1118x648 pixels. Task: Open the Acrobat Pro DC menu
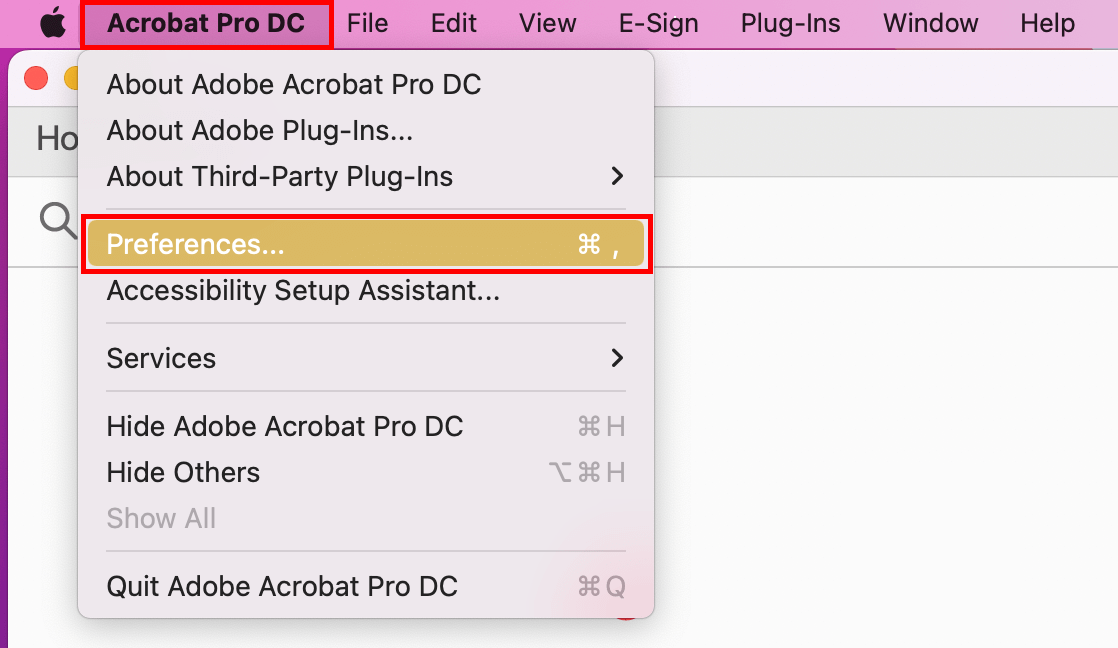click(x=206, y=23)
